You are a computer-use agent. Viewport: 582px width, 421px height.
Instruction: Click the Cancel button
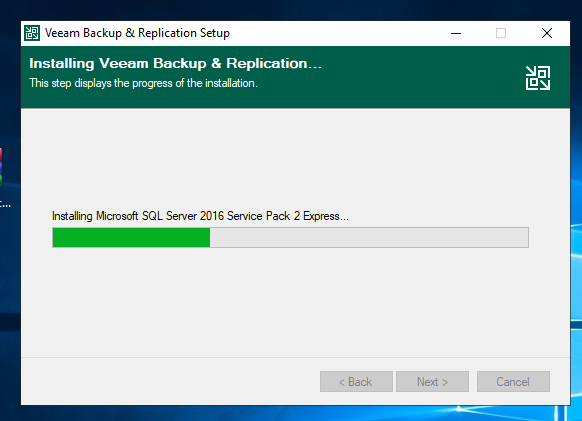[513, 382]
